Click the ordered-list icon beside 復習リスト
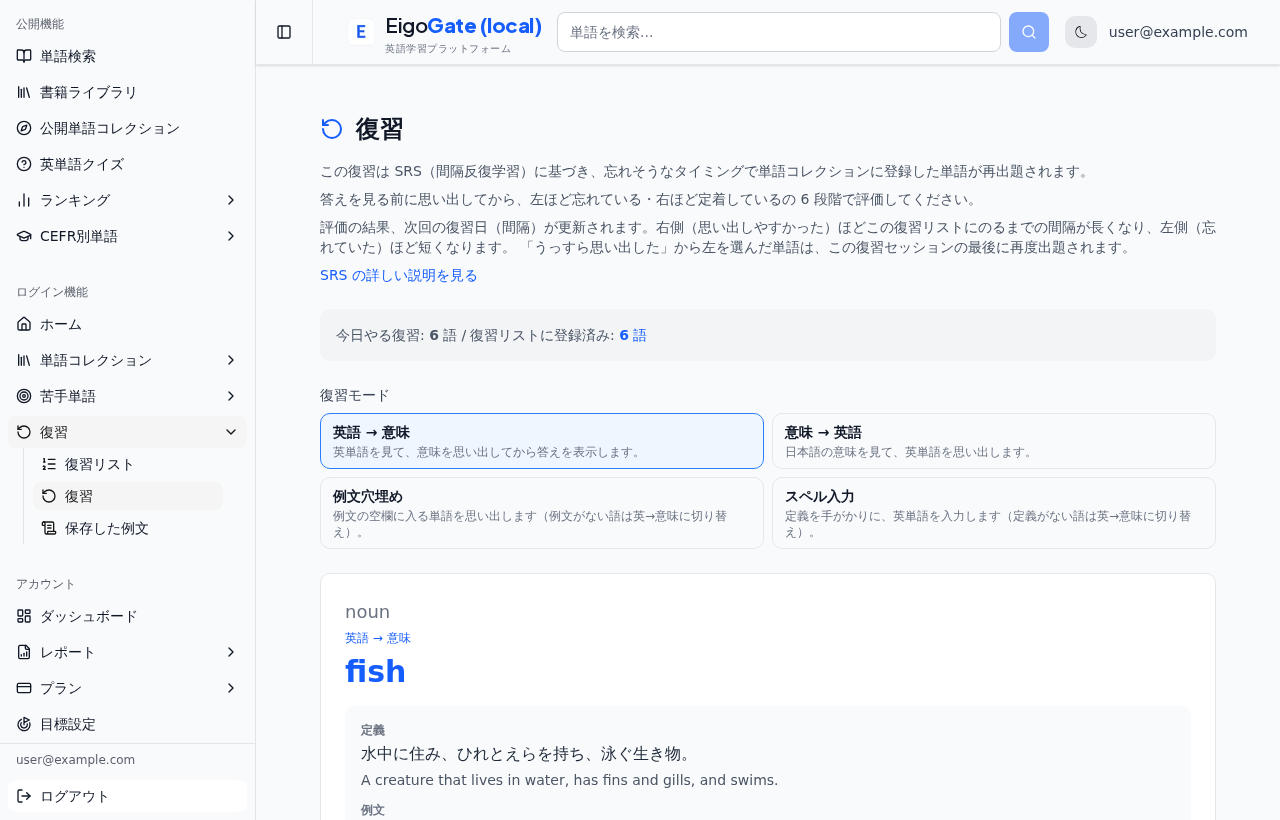This screenshot has width=1280, height=820. coord(49,464)
